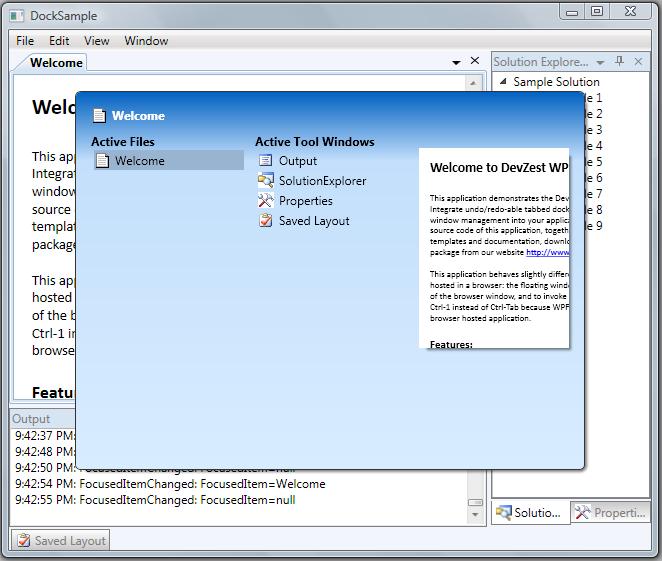Collapse the Sample Solution tree node
Screen dimensions: 662x561
503,81
